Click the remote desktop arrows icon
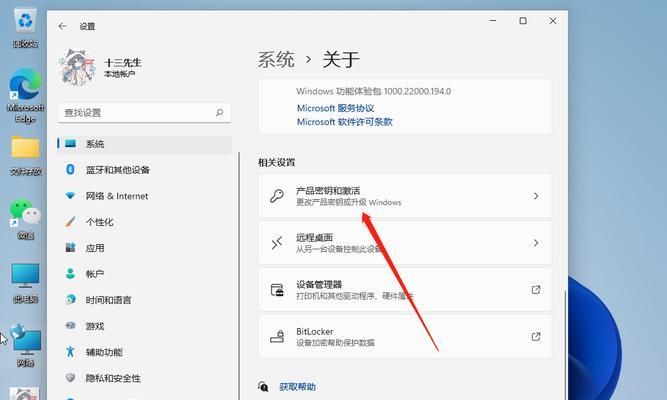Image resolution: width=667 pixels, height=400 pixels. [x=277, y=243]
